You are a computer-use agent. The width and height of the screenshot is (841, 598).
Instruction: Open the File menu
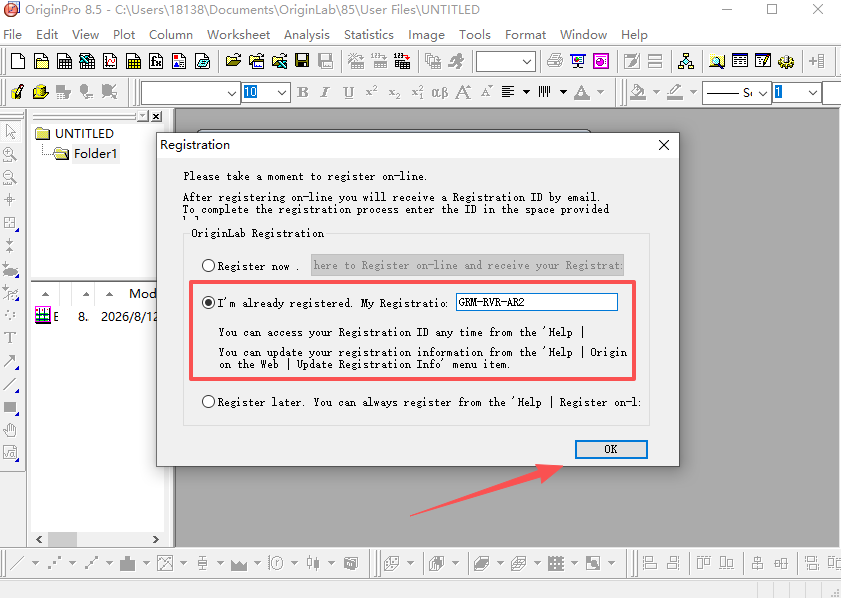coord(12,35)
